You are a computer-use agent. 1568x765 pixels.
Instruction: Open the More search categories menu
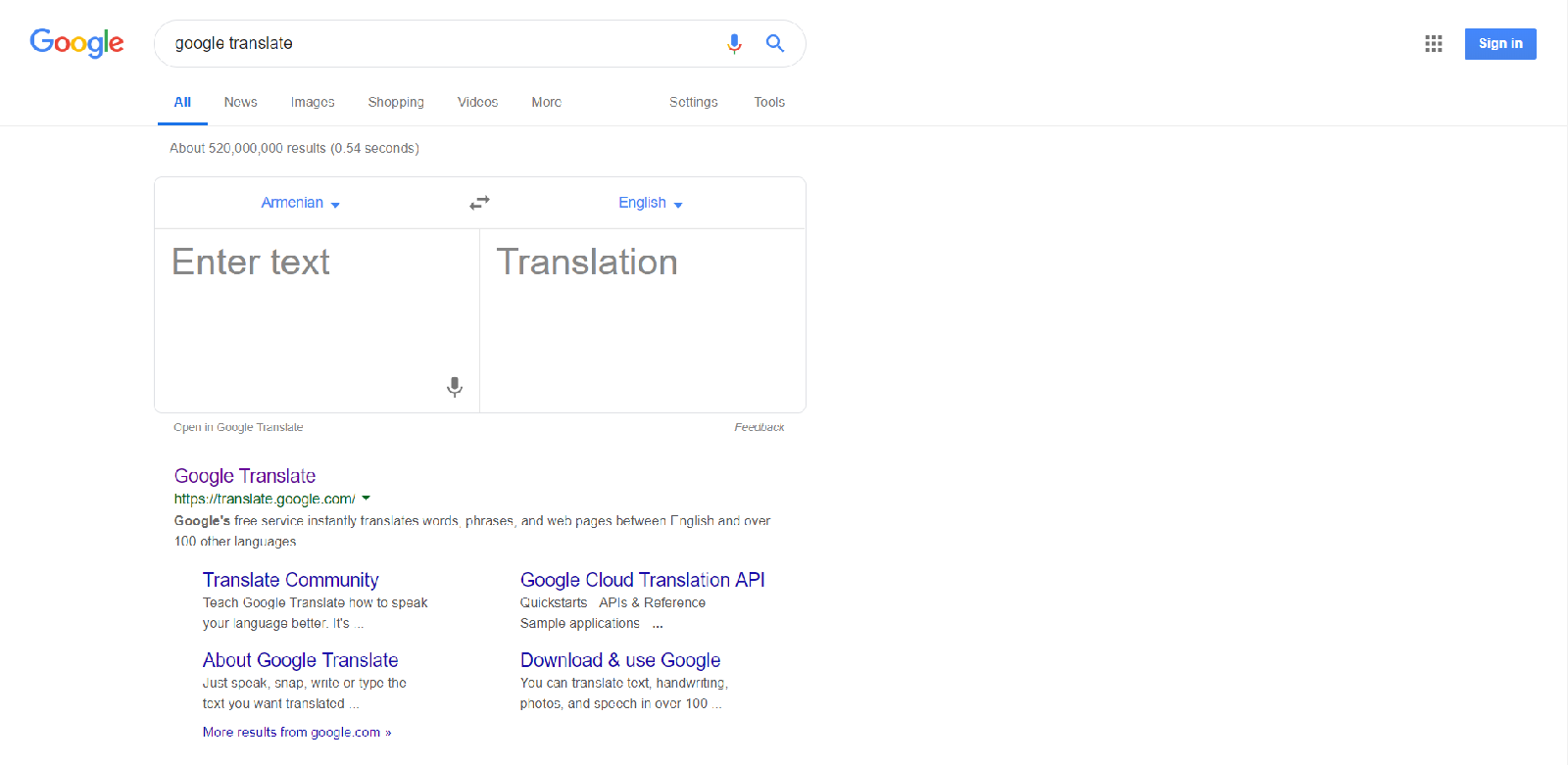547,102
